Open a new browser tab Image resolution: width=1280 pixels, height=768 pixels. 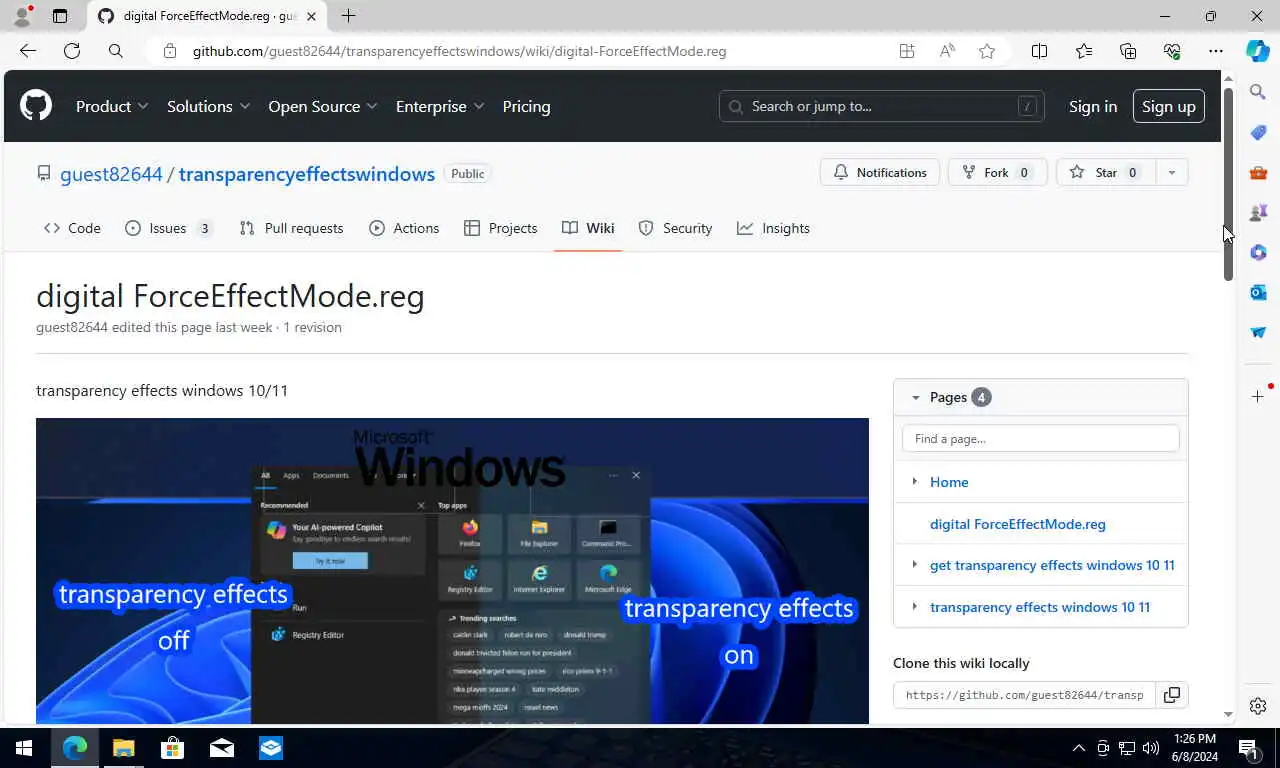tap(348, 16)
